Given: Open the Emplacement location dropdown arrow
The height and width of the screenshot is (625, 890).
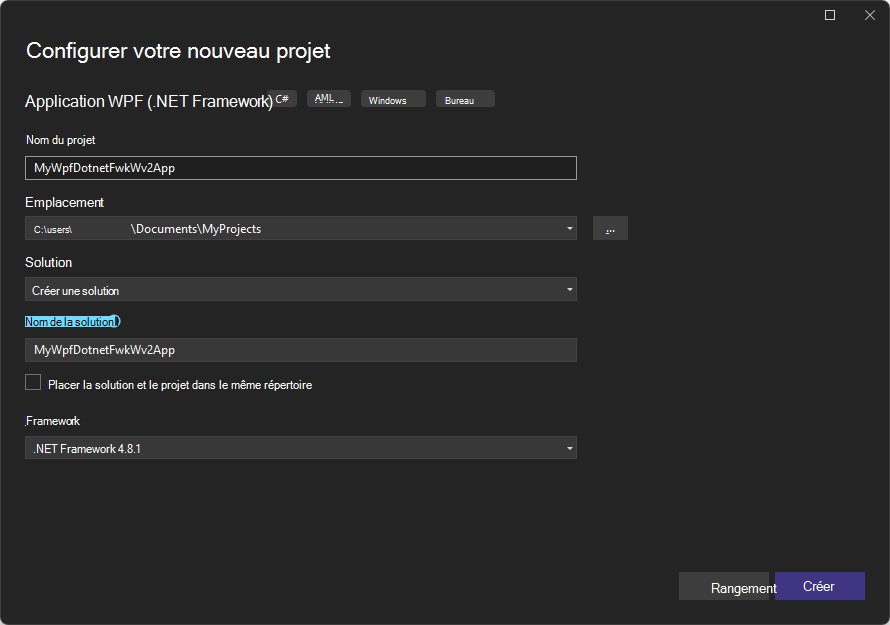Looking at the screenshot, I should [568, 228].
